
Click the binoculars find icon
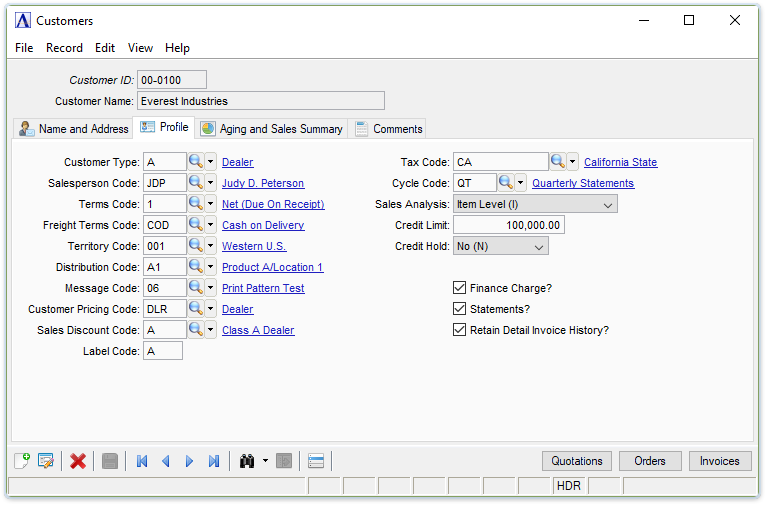coord(247,461)
